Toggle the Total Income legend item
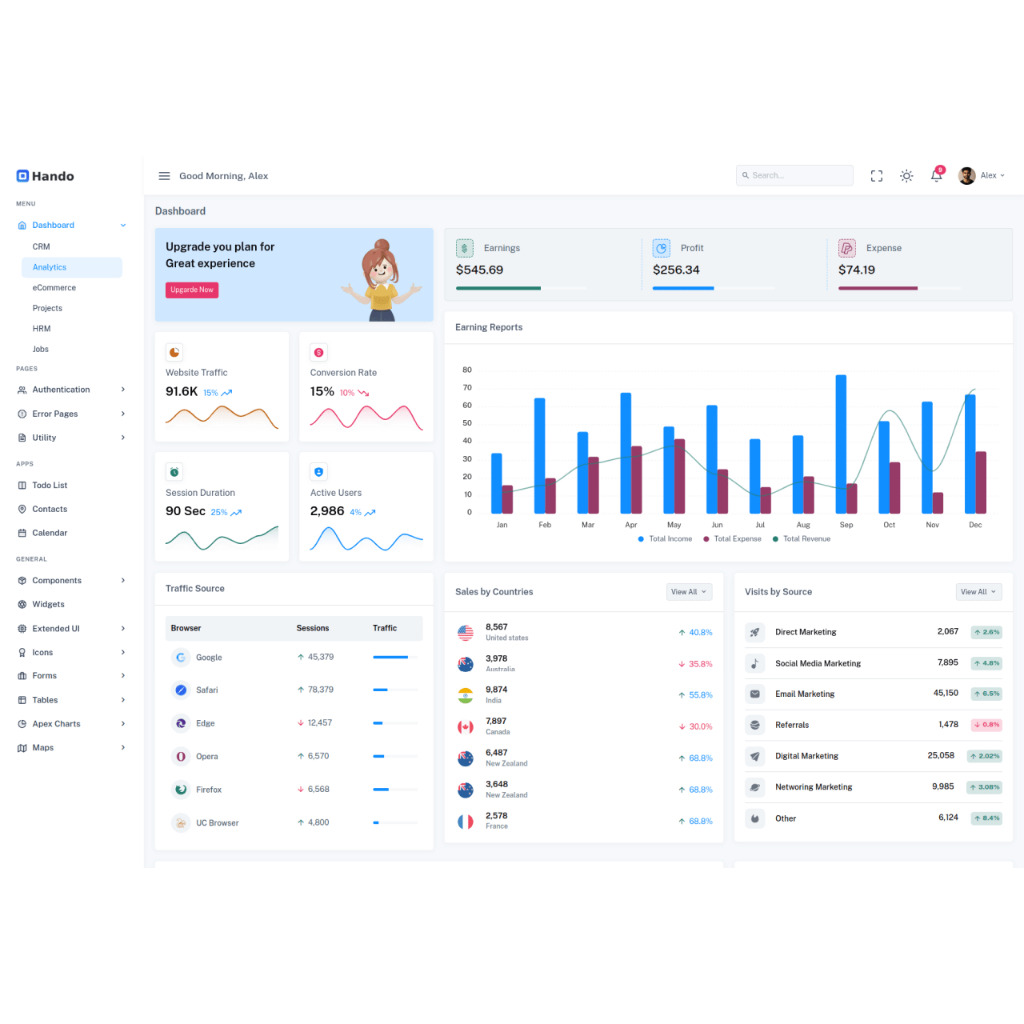 (665, 539)
